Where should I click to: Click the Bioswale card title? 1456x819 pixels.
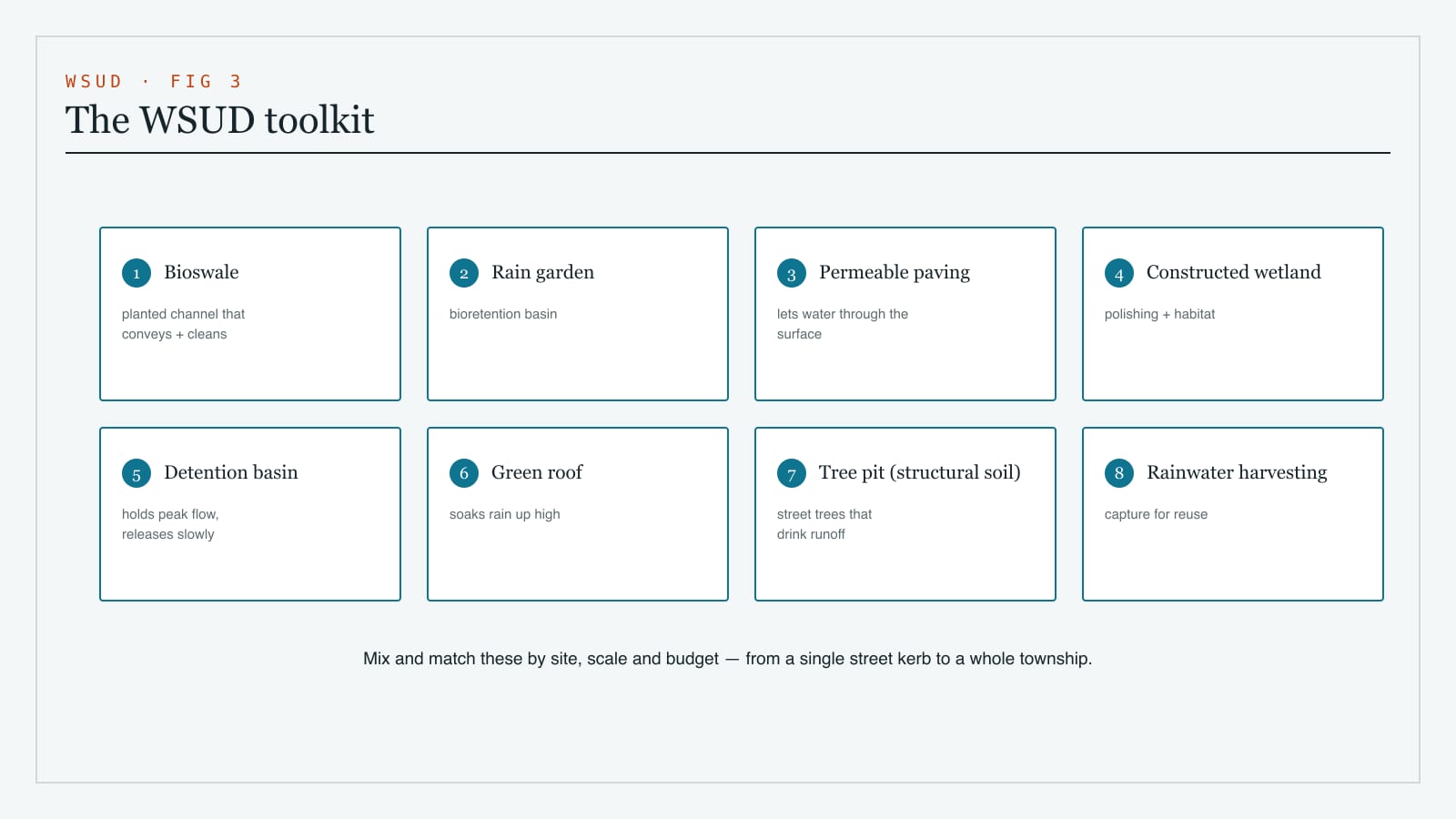coord(201,272)
